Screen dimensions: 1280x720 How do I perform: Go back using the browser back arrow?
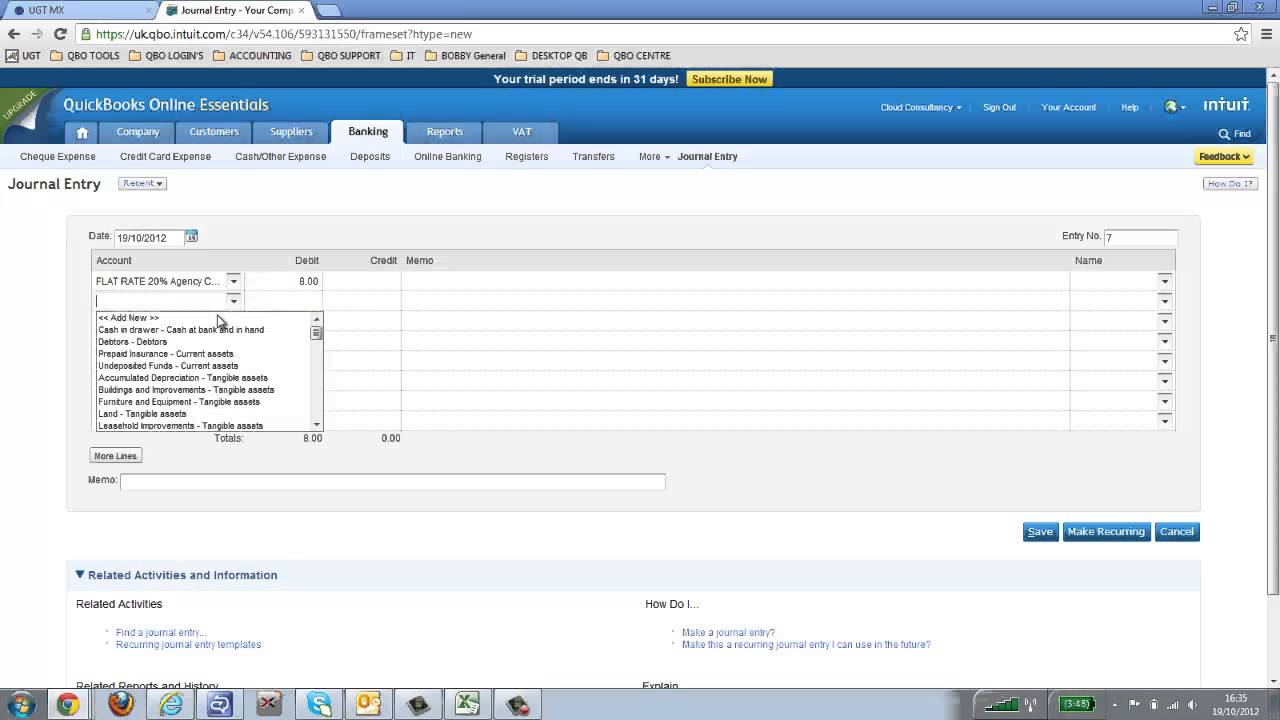14,34
